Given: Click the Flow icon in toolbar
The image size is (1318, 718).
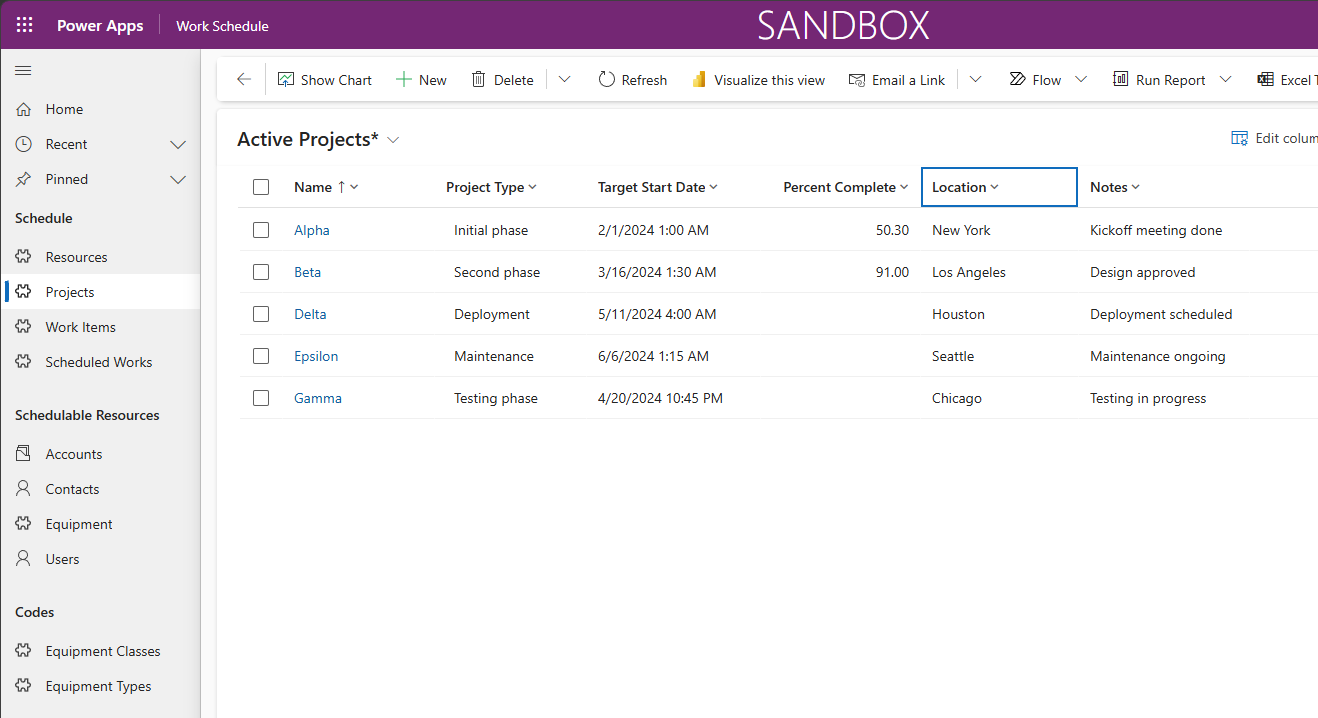Looking at the screenshot, I should (x=1018, y=80).
